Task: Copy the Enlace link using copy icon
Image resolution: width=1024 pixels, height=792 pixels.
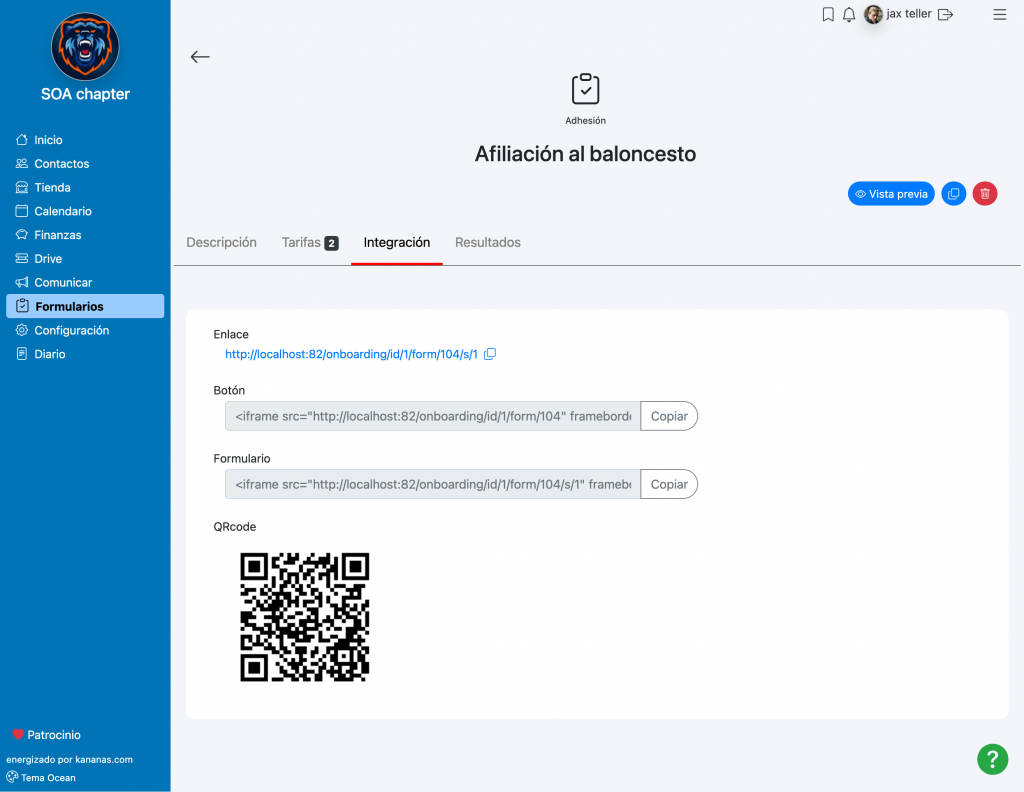Action: (490, 354)
